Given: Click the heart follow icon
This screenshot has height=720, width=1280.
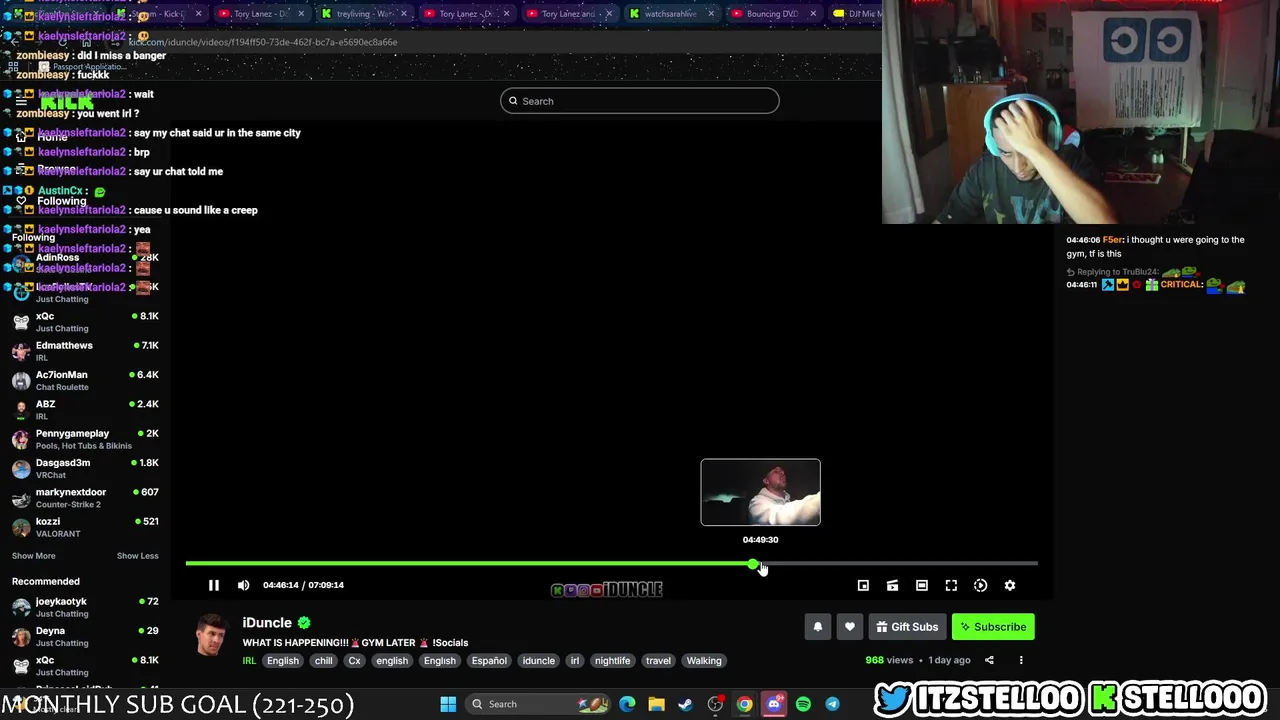Looking at the screenshot, I should pyautogui.click(x=850, y=627).
